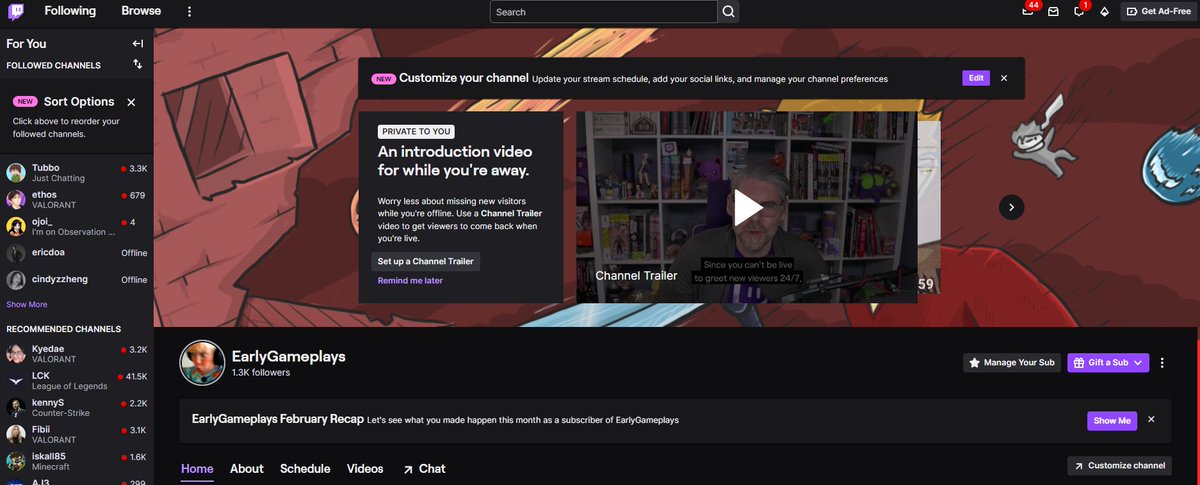Switch to the Schedule tab
The height and width of the screenshot is (485, 1200).
[x=305, y=468]
